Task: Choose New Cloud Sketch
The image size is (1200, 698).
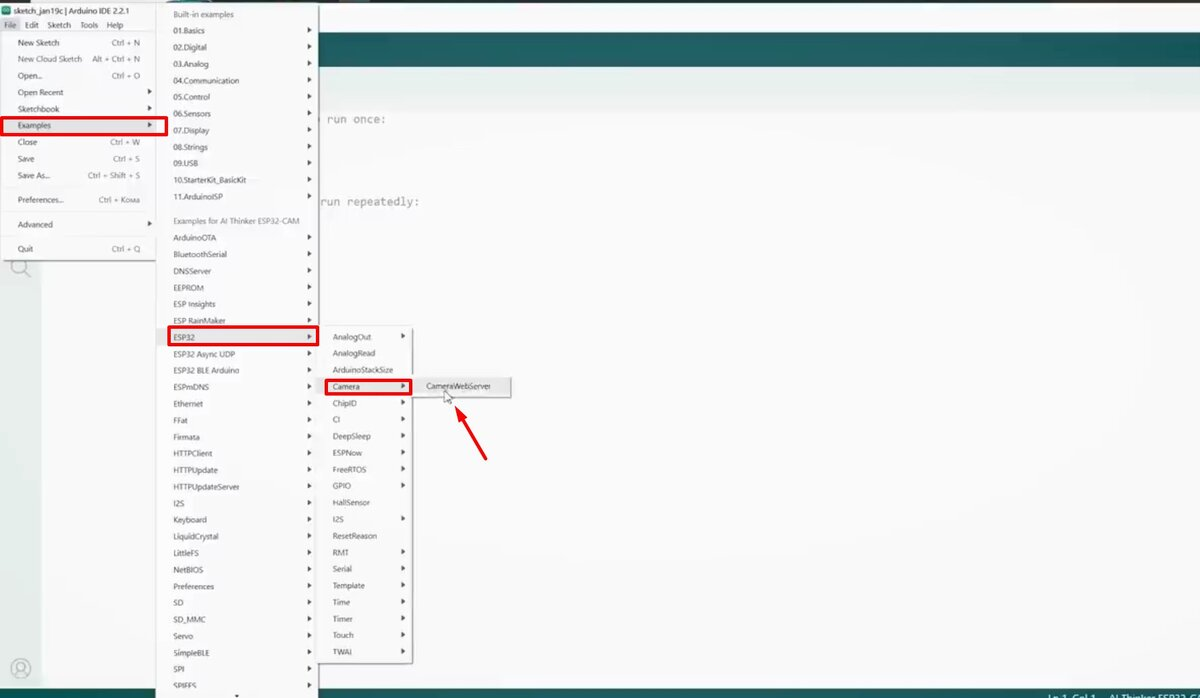Action: [x=79, y=59]
